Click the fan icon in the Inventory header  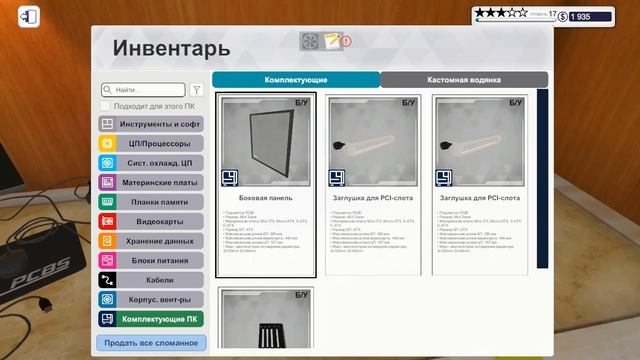[x=310, y=41]
